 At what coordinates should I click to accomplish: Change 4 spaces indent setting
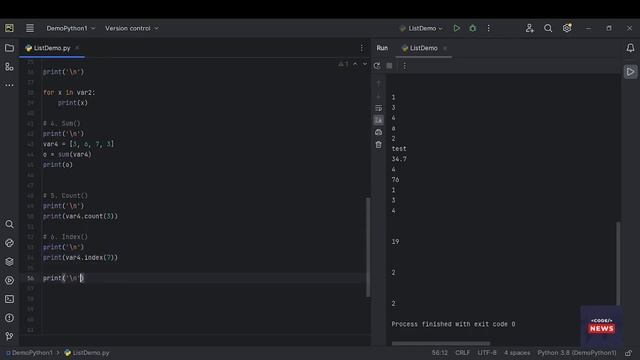517,353
